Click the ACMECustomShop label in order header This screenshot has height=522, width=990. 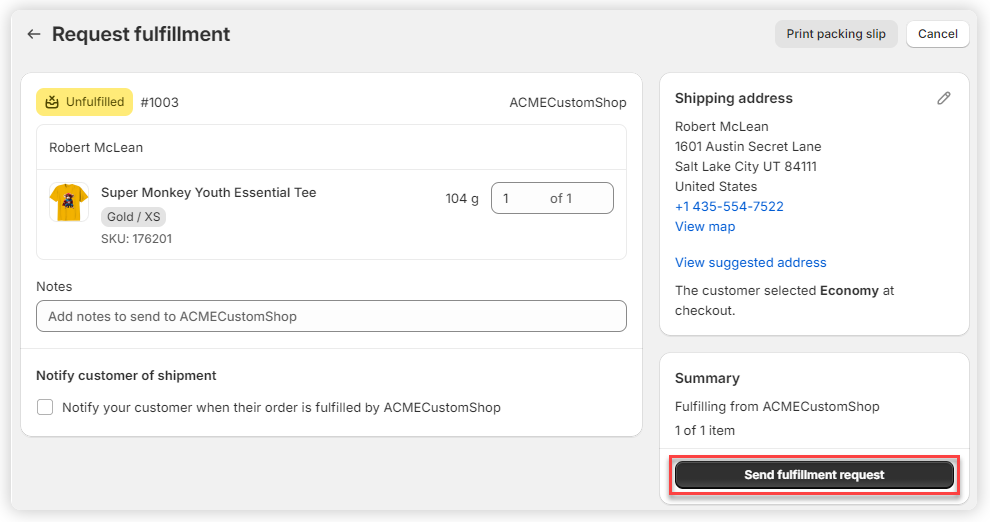pyautogui.click(x=567, y=103)
